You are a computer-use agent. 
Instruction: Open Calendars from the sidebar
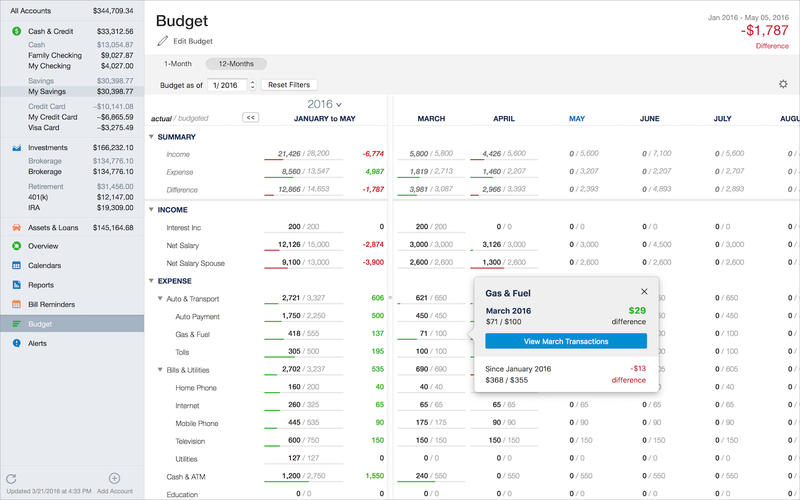pos(17,266)
